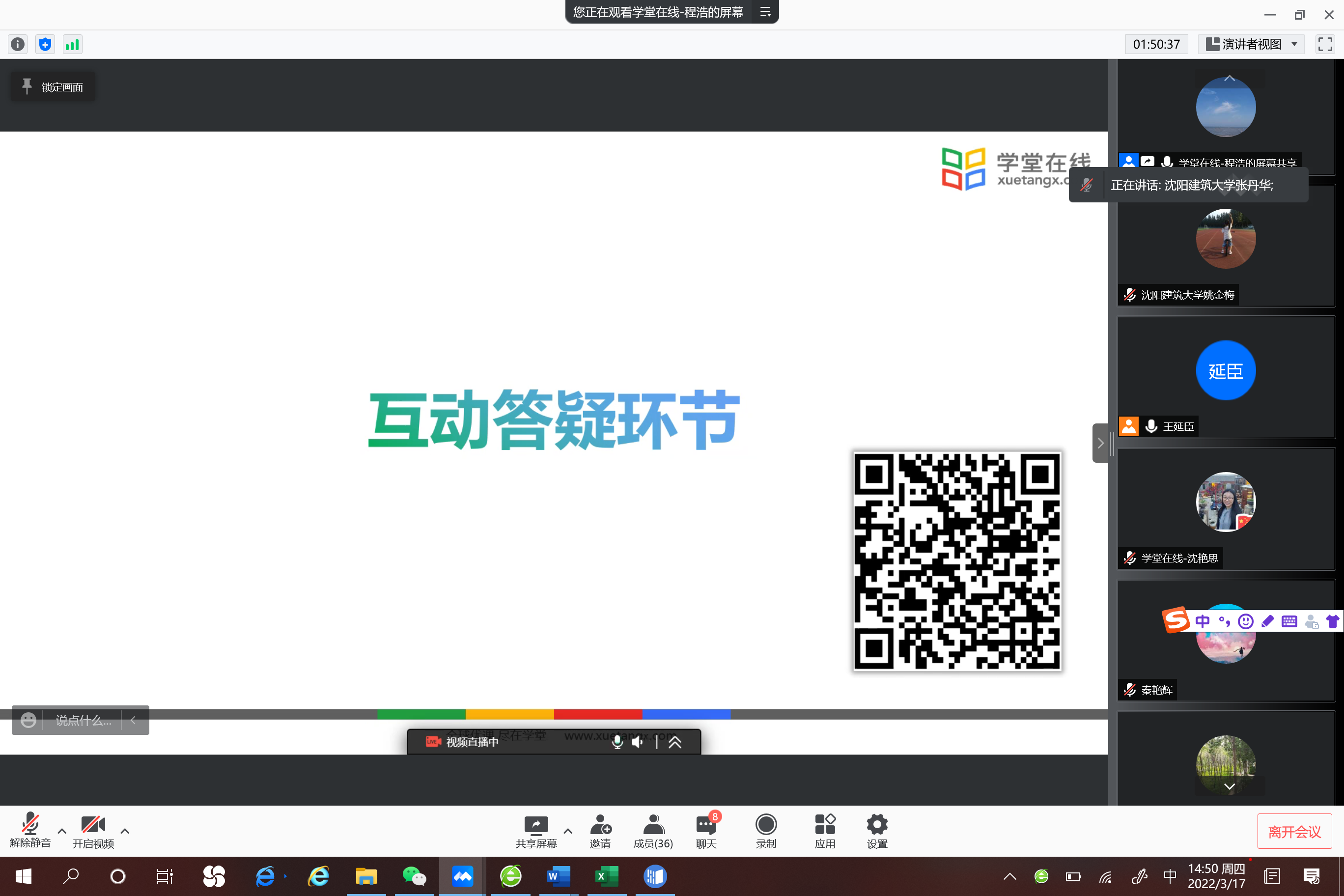Image resolution: width=1344 pixels, height=896 pixels.
Task: Click the 说点什么 comment input
Action: pyautogui.click(x=83, y=720)
